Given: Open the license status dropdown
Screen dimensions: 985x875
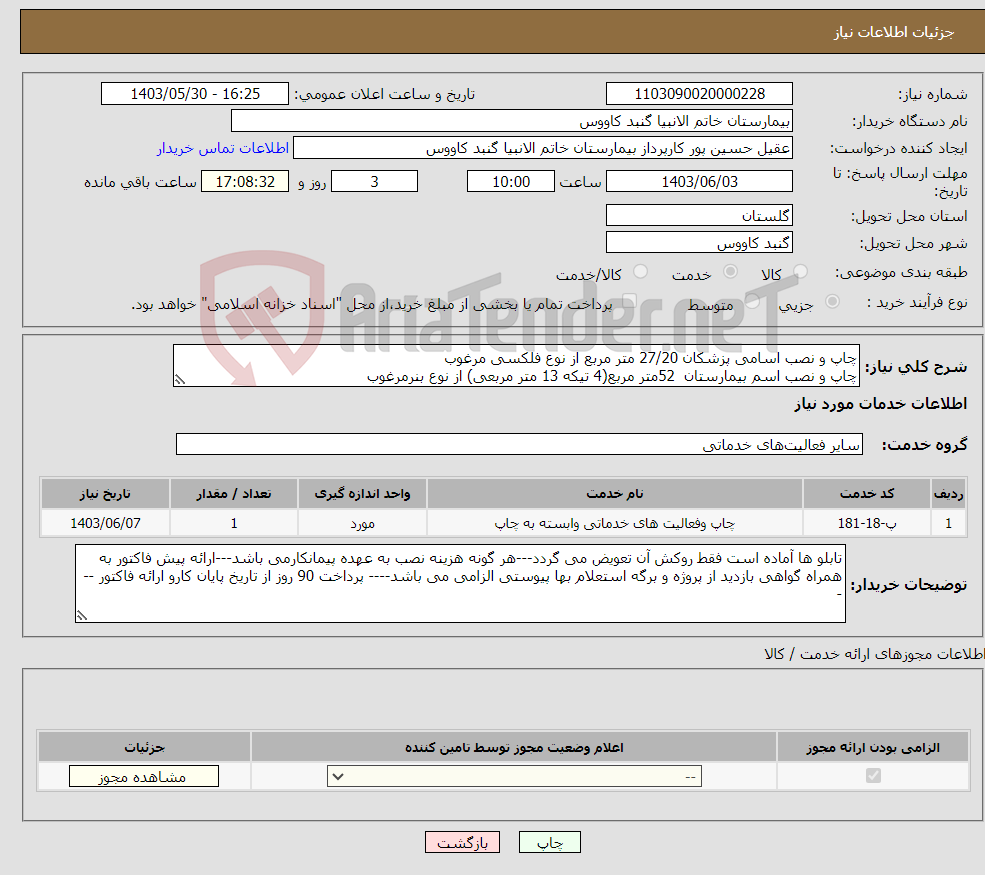Looking at the screenshot, I should 514,776.
